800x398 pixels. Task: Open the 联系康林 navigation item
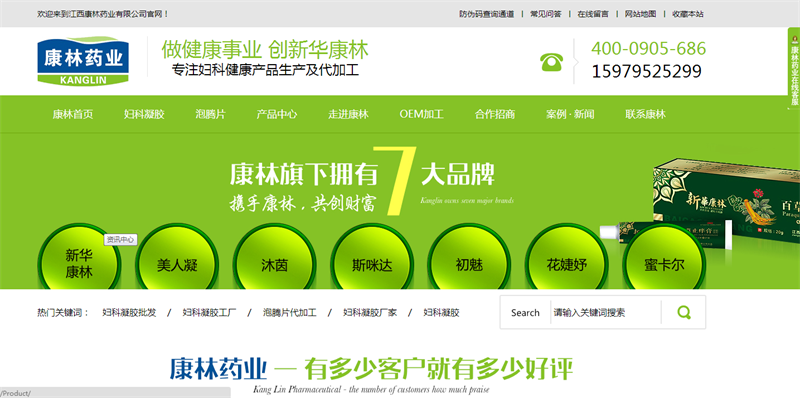coord(645,114)
